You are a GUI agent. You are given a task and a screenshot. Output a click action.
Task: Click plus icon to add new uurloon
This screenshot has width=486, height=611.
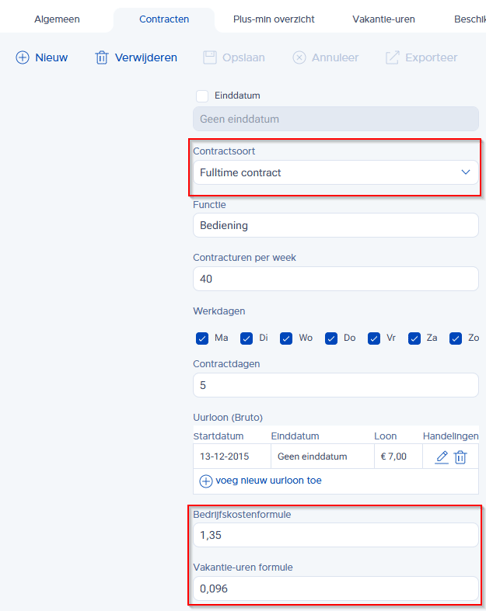point(206,481)
